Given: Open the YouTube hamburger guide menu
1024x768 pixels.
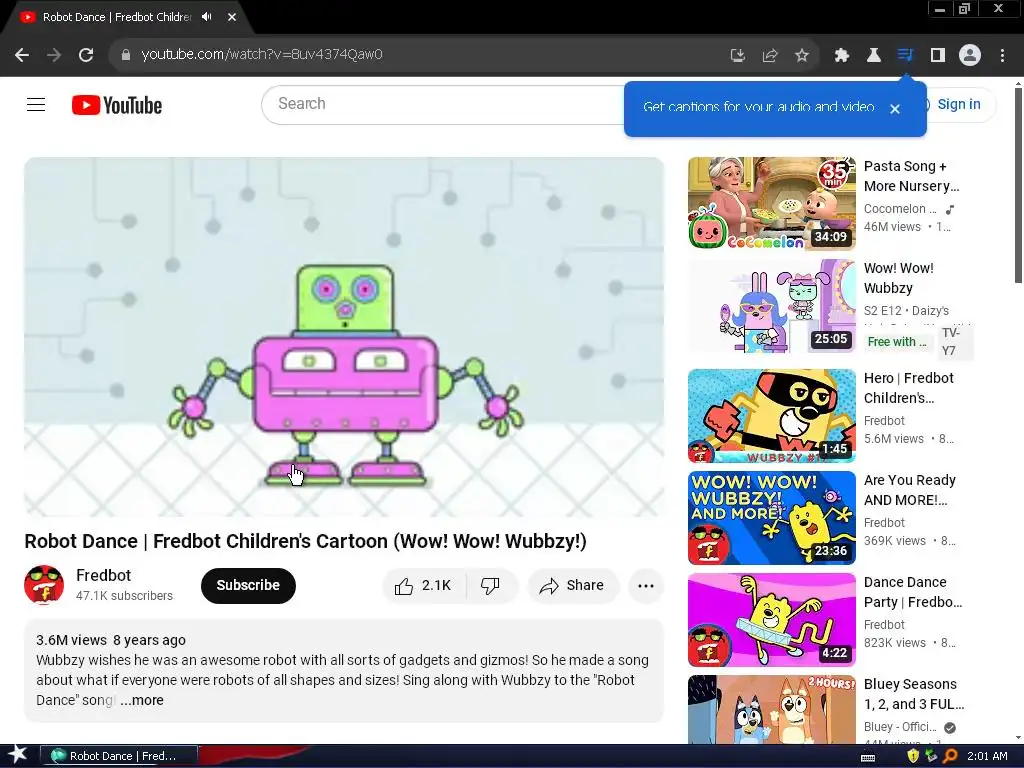Looking at the screenshot, I should [x=36, y=104].
